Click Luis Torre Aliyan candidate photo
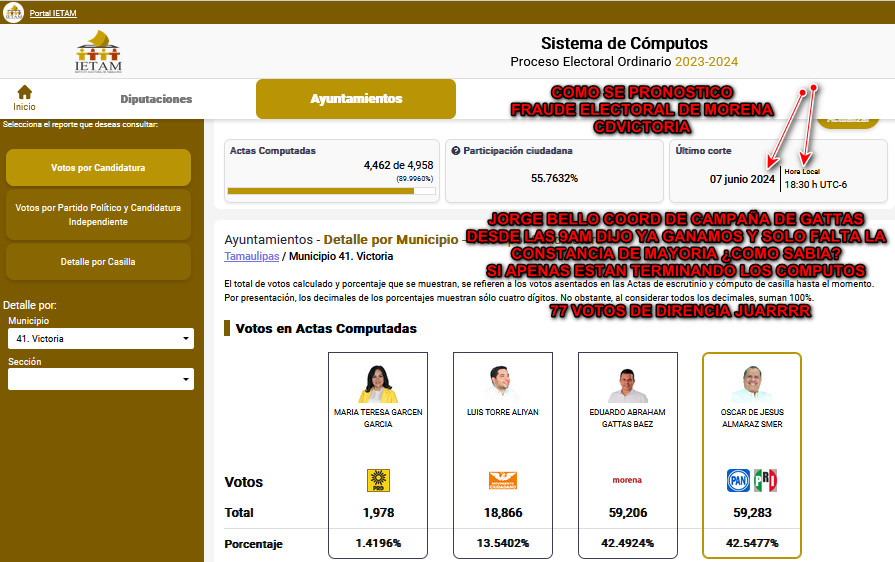Image resolution: width=895 pixels, height=562 pixels. pyautogui.click(x=502, y=384)
